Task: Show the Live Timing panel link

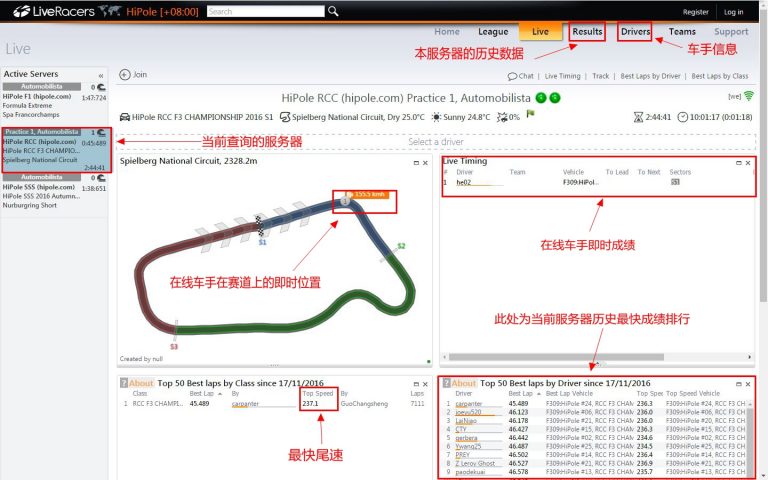Action: (x=562, y=76)
